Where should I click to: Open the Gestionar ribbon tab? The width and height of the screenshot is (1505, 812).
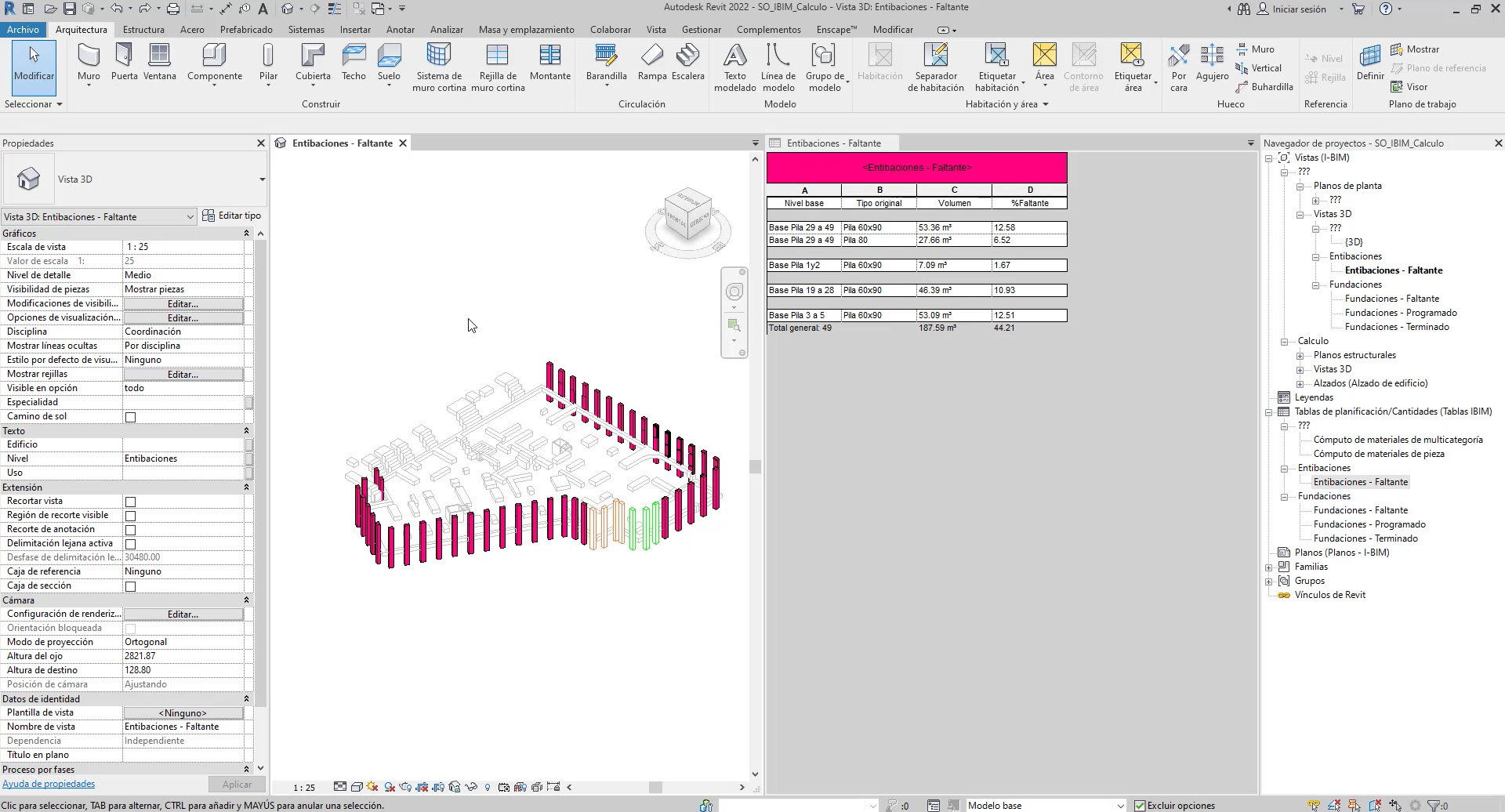[701, 30]
